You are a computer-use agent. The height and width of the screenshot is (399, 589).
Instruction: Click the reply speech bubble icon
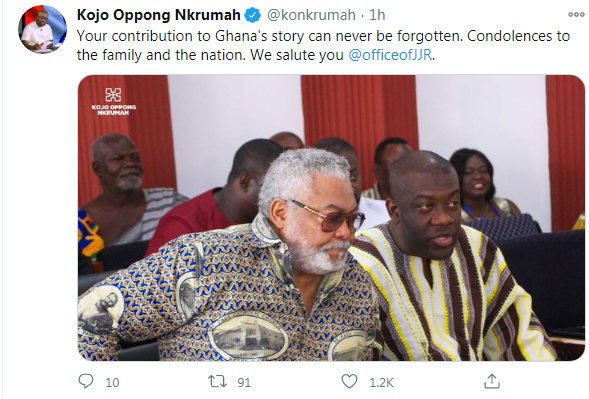(86, 381)
